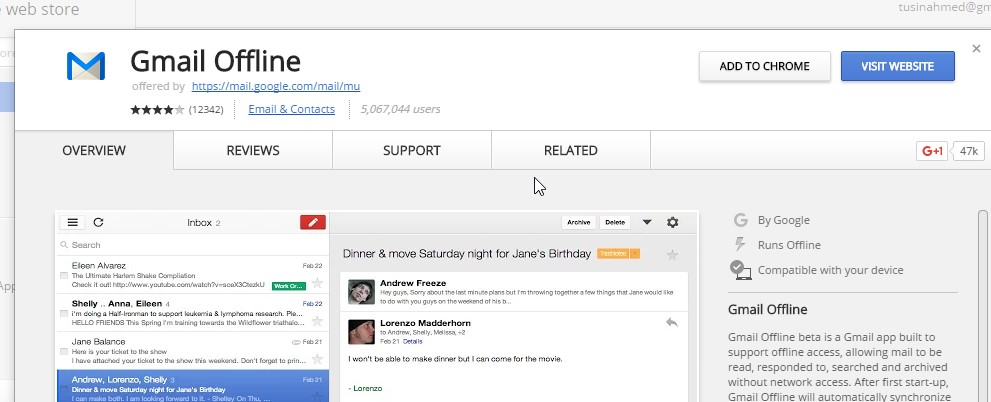Switch to the SUPPORT tab

click(x=411, y=150)
